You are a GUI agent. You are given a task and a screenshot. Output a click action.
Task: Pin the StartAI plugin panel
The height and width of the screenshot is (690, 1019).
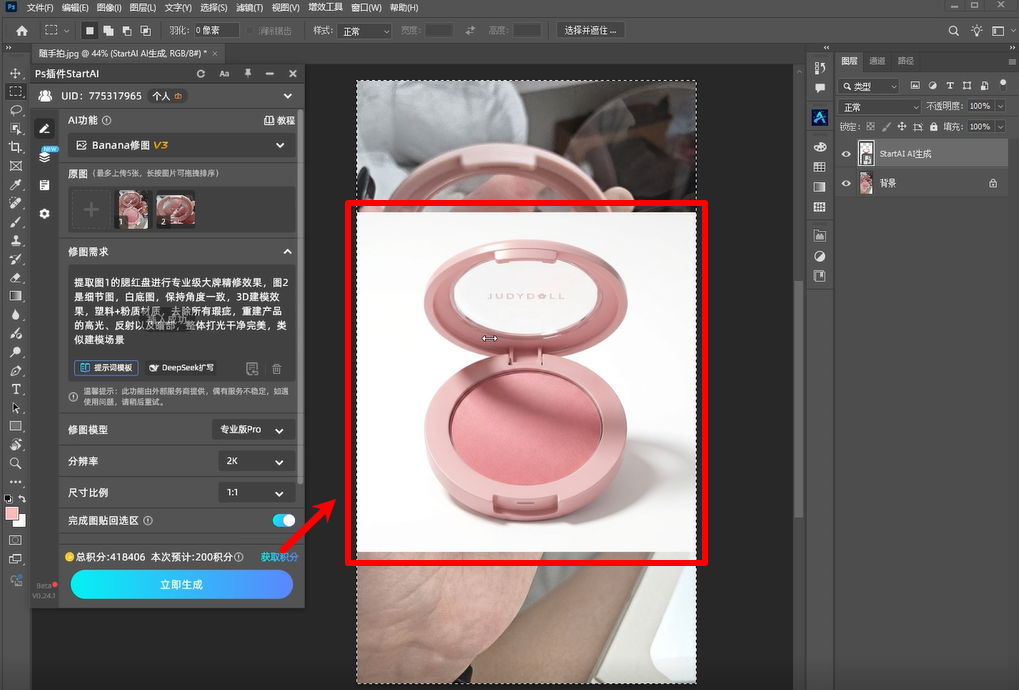pyautogui.click(x=248, y=73)
